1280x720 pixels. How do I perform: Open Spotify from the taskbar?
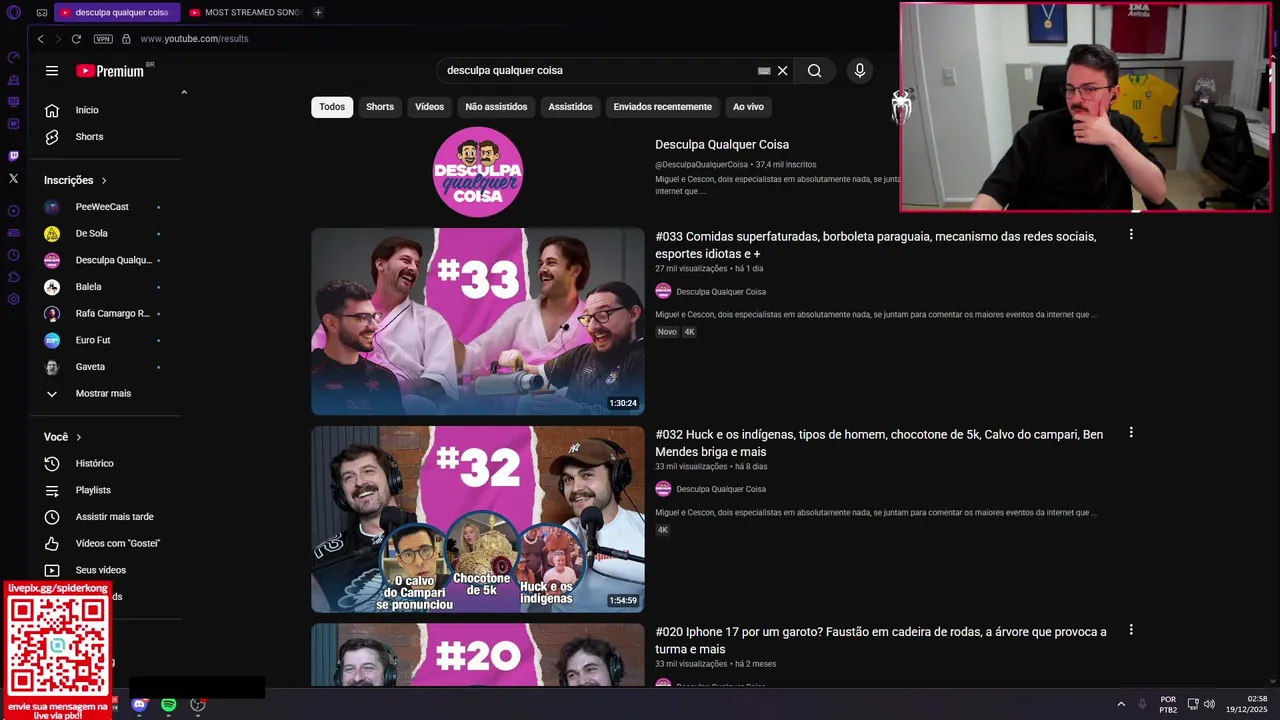point(169,704)
